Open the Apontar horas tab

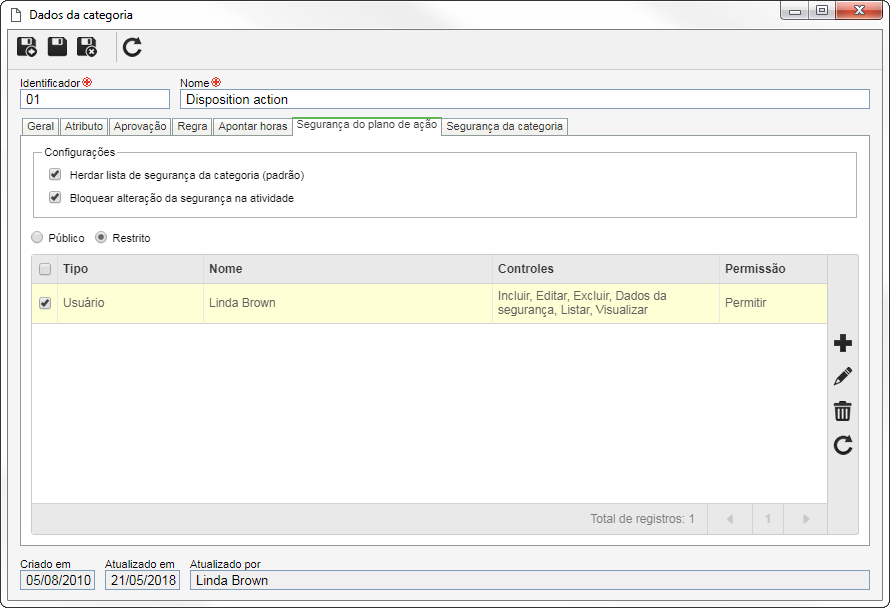pyautogui.click(x=253, y=126)
